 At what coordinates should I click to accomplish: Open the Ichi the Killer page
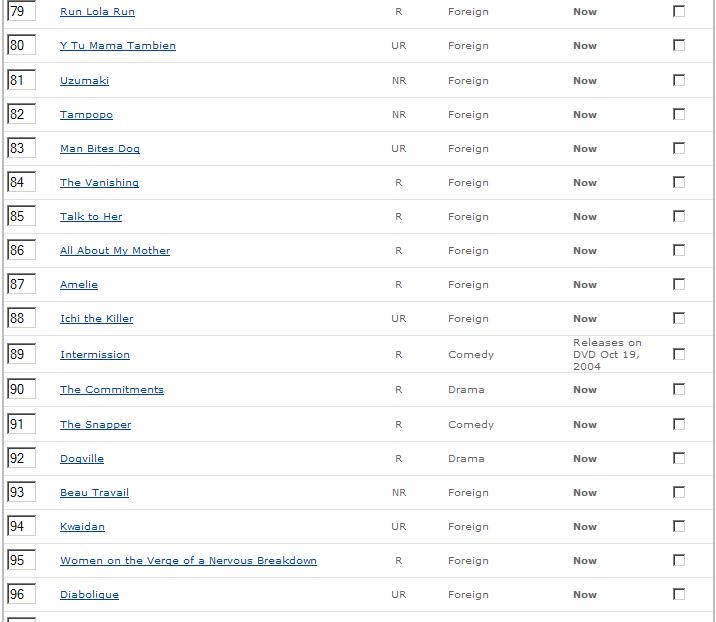(96, 319)
